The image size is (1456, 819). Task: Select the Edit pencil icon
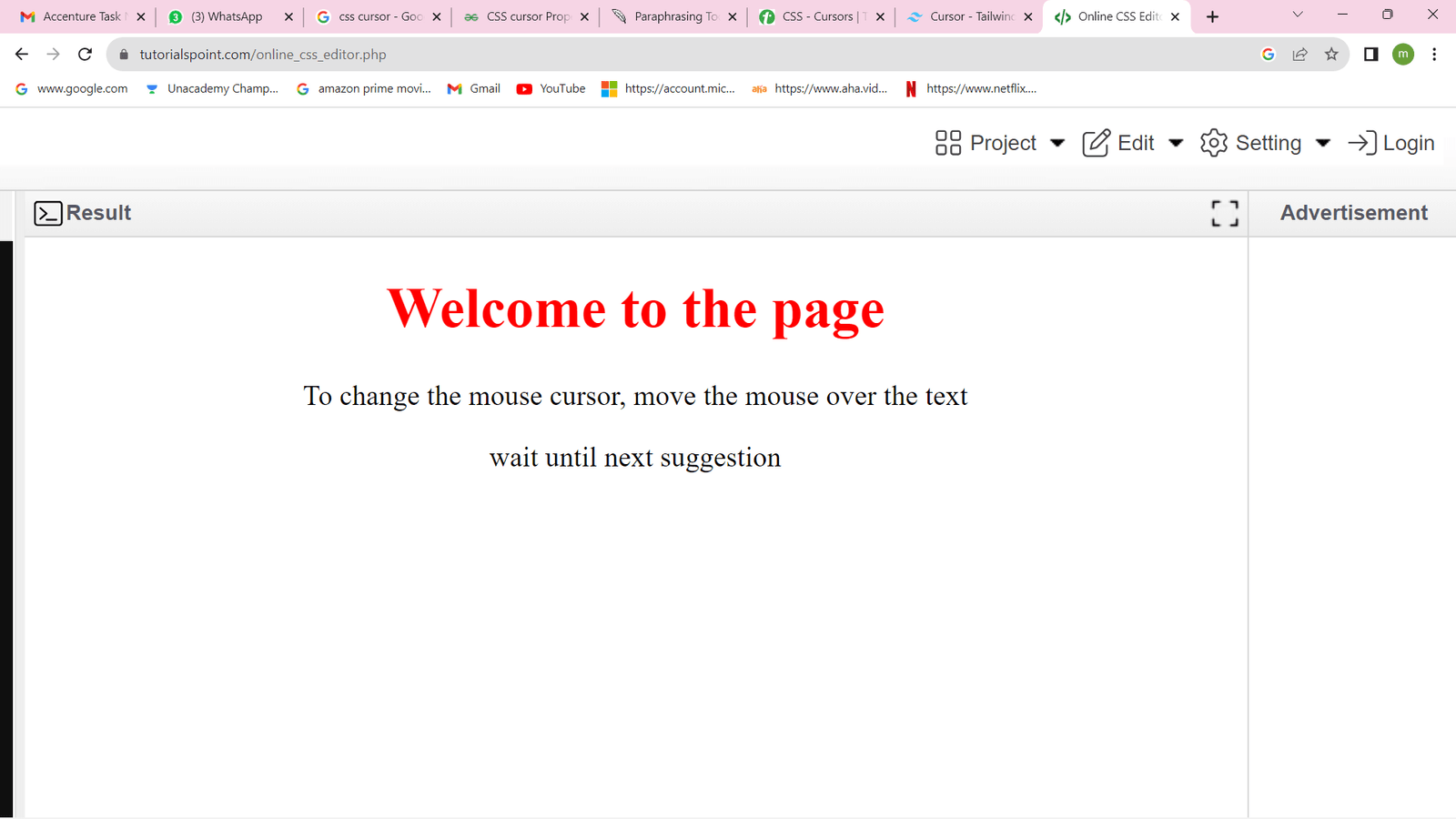click(x=1096, y=143)
